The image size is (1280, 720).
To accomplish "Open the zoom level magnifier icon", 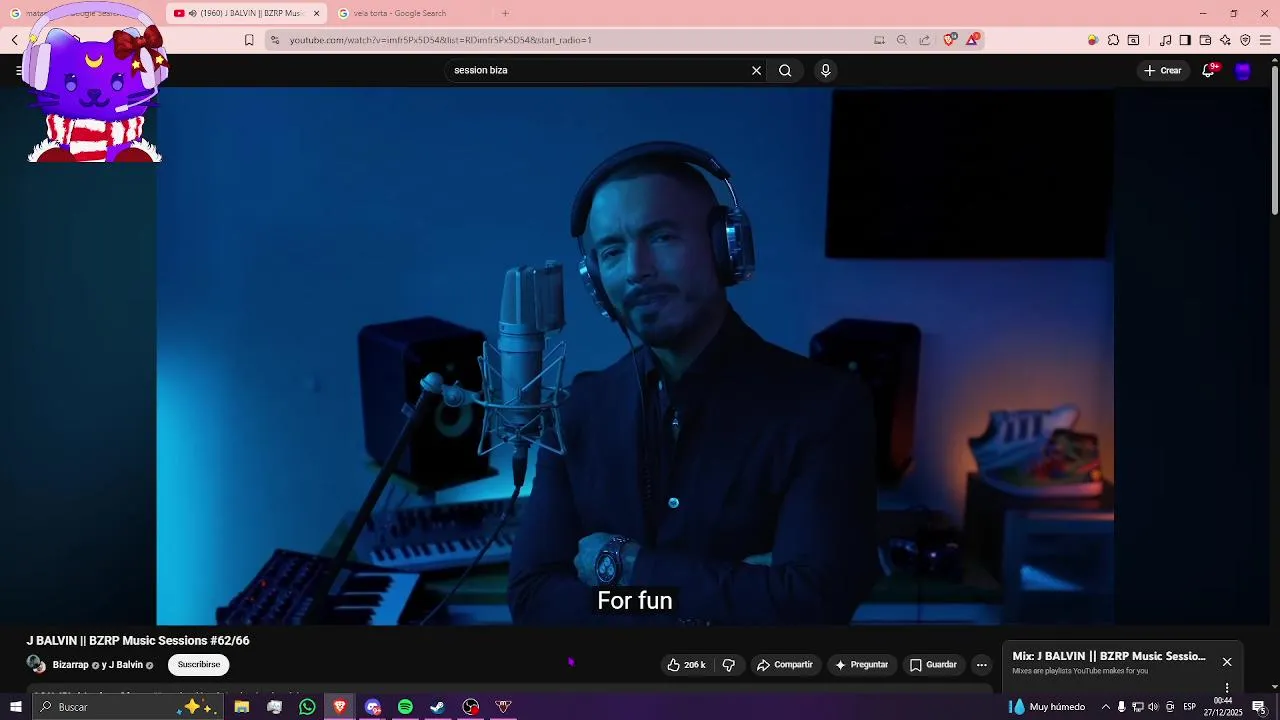I will [901, 40].
